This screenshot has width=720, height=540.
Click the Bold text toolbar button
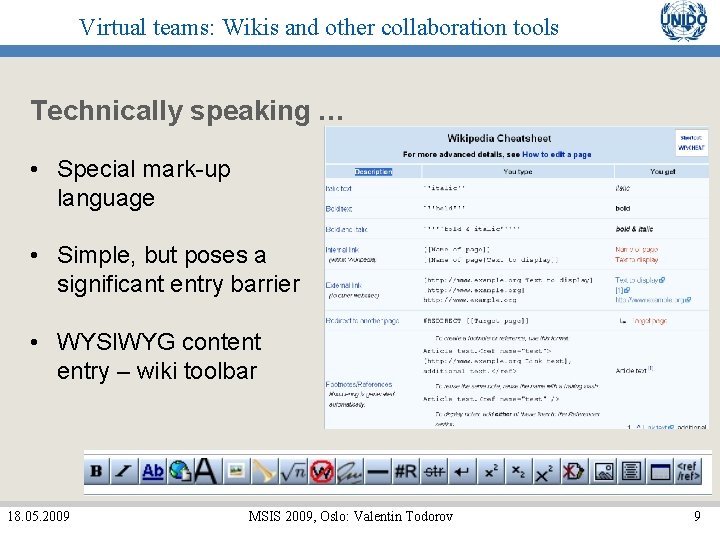click(x=96, y=471)
